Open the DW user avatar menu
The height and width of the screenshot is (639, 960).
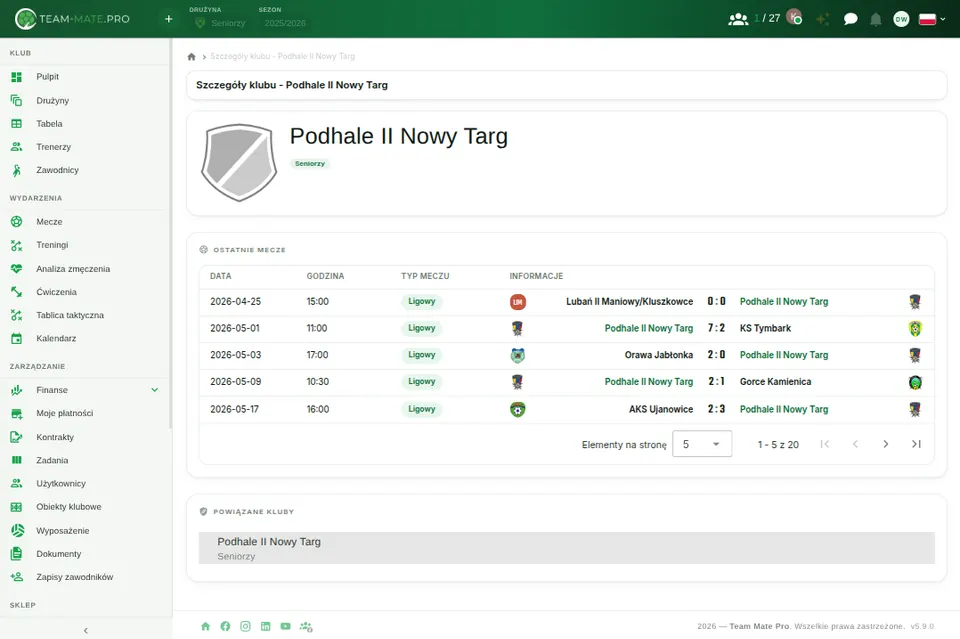(x=901, y=19)
